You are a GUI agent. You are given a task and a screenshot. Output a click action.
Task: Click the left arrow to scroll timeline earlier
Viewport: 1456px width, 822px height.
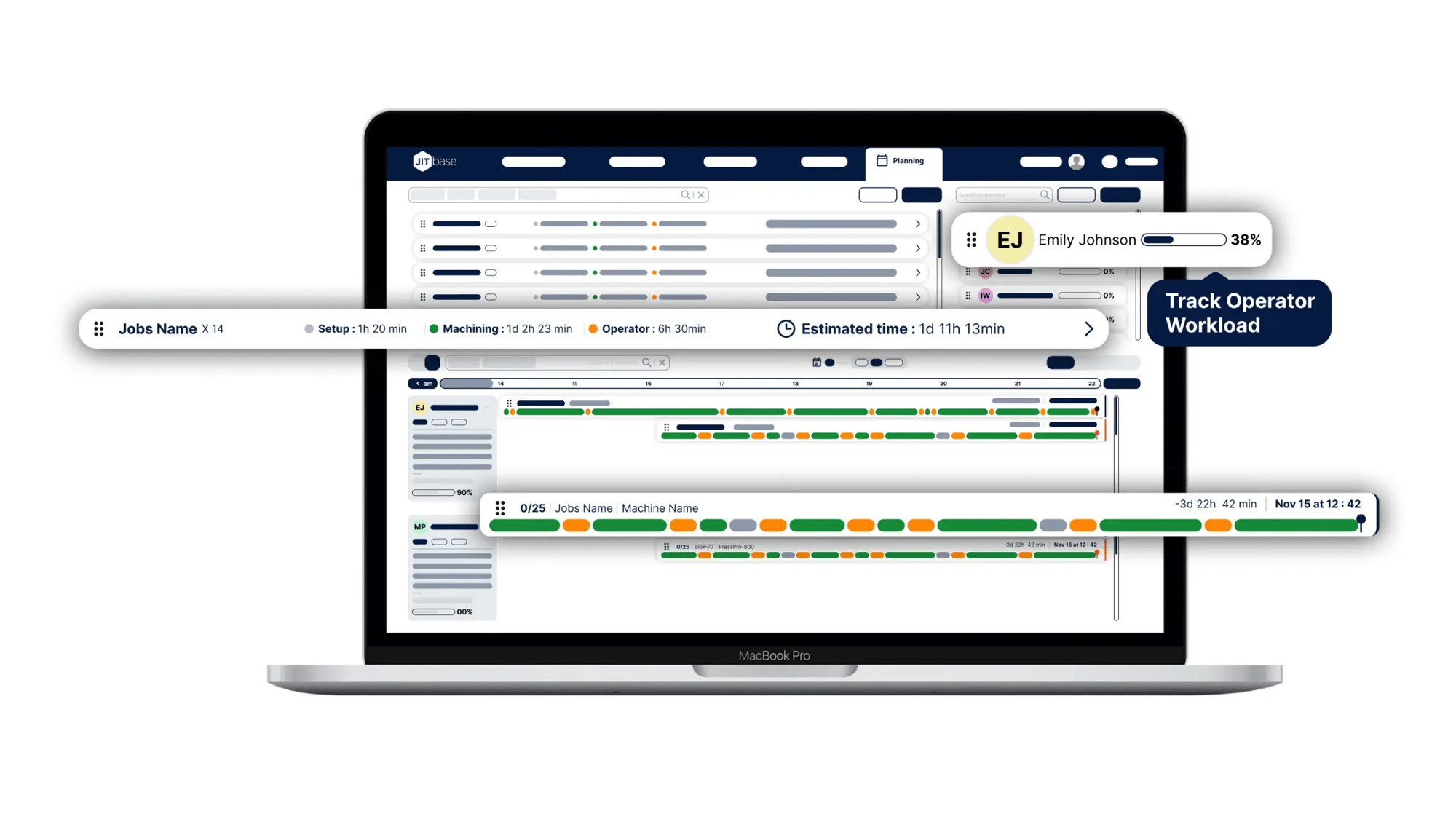click(x=417, y=383)
